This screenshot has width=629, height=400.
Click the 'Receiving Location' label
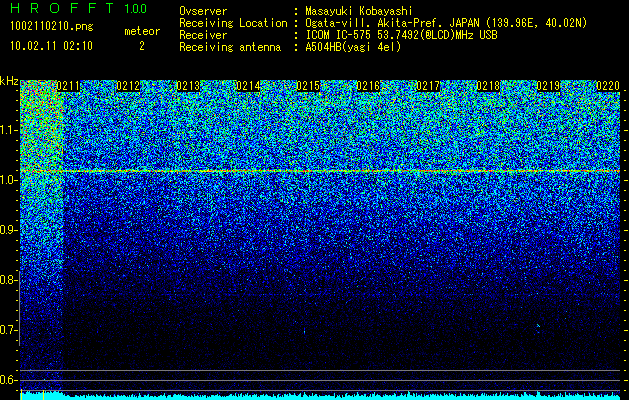point(233,23)
